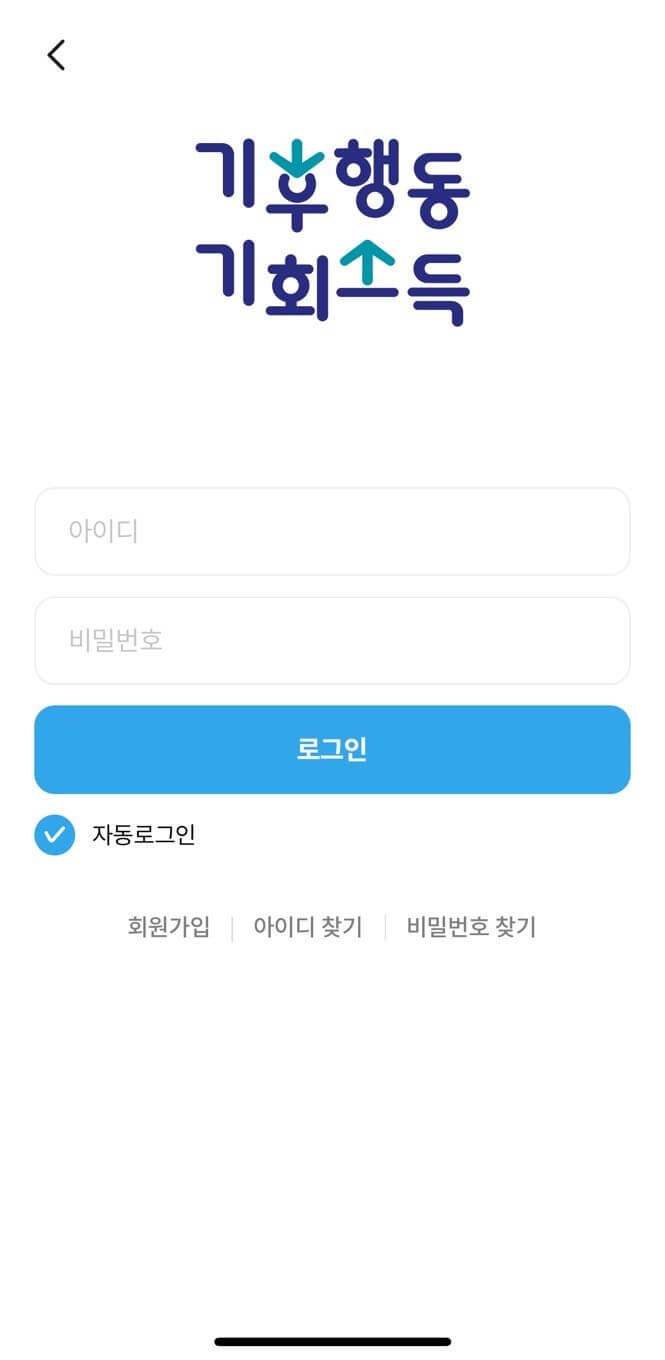This screenshot has width=665, height=1360.
Task: Click inside the 아이디 username field
Action: pos(332,532)
